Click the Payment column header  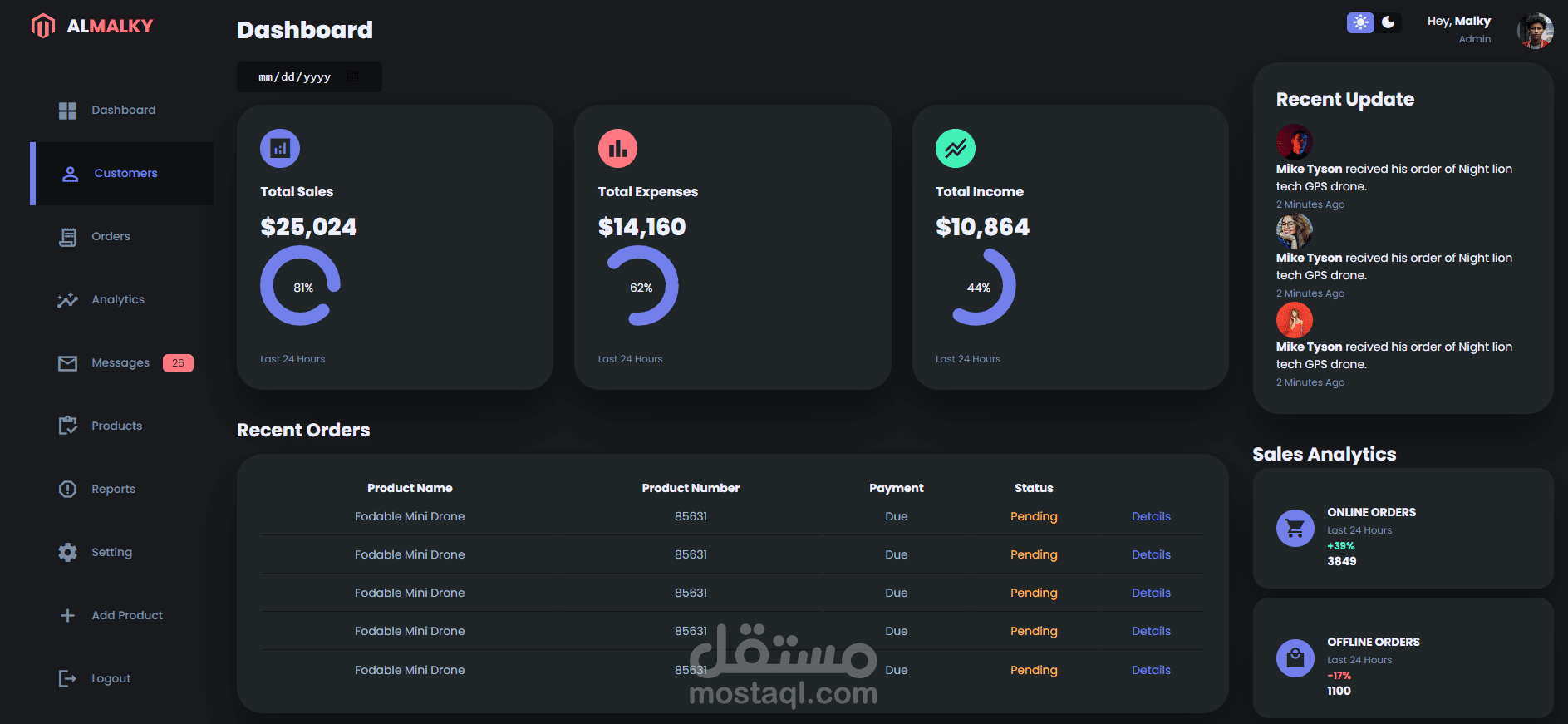[897, 488]
